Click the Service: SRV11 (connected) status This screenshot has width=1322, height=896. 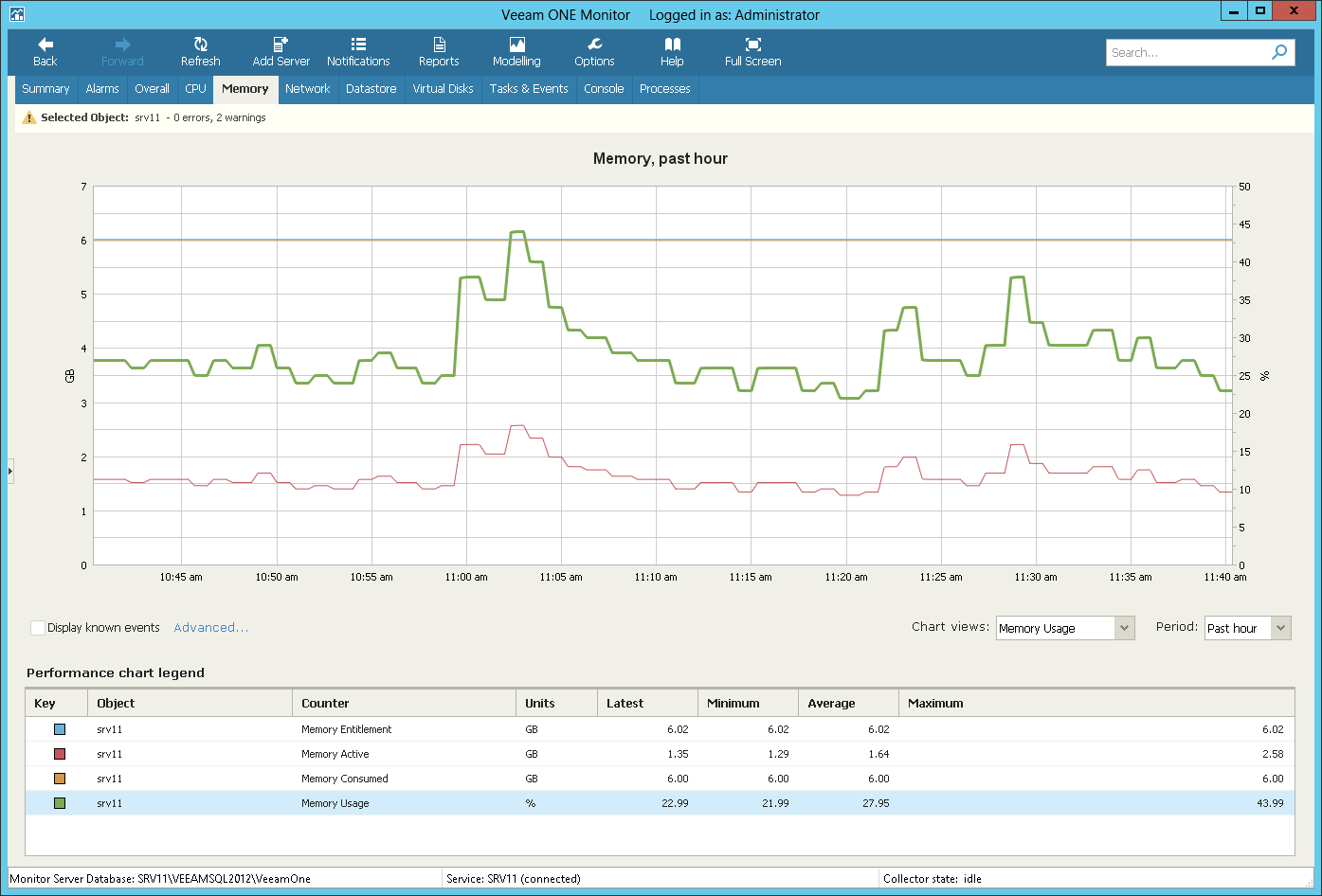click(x=514, y=879)
